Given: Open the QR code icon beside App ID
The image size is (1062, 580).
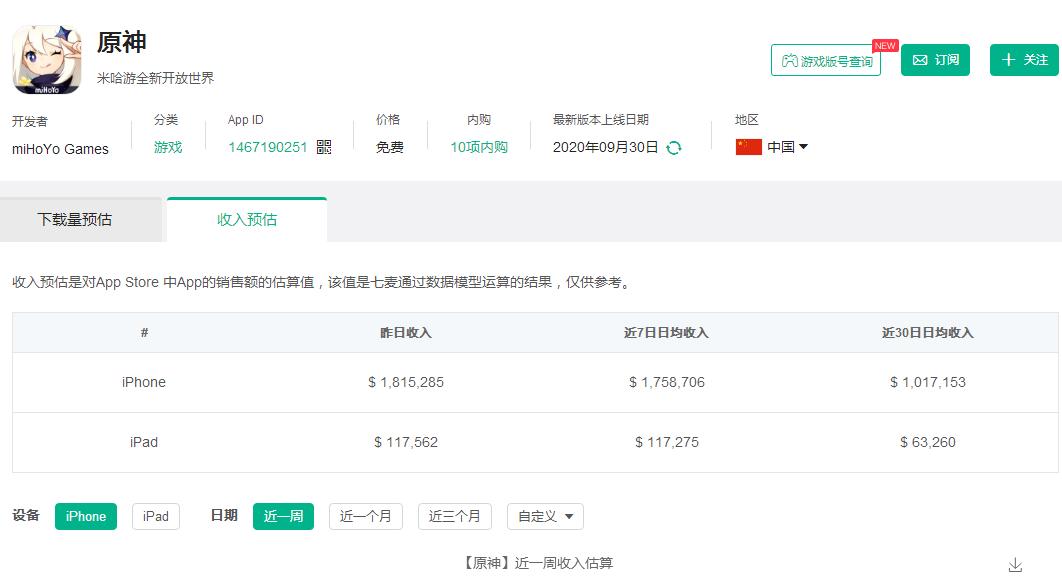Looking at the screenshot, I should (x=324, y=147).
